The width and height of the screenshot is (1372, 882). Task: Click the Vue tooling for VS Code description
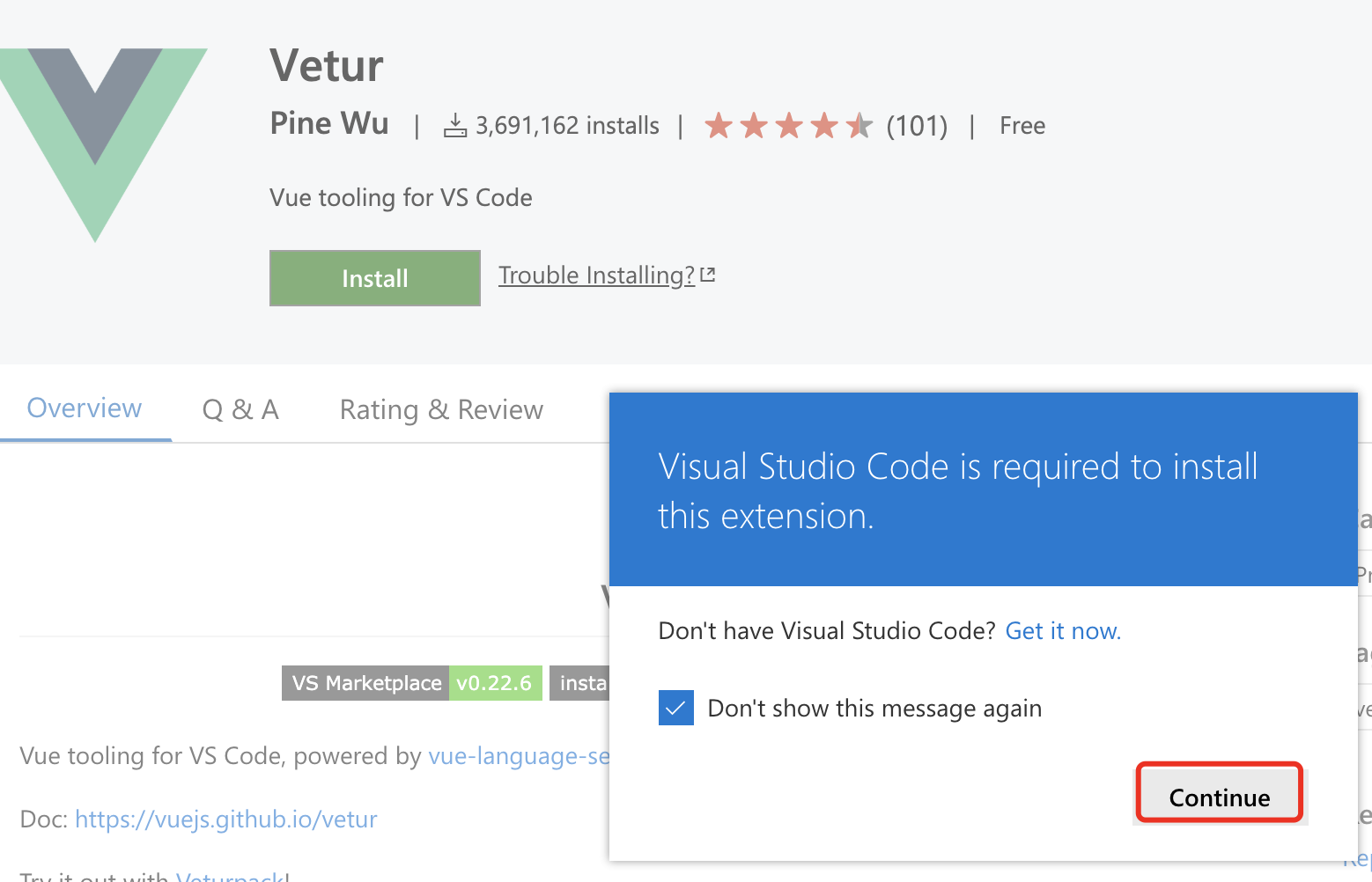click(401, 197)
